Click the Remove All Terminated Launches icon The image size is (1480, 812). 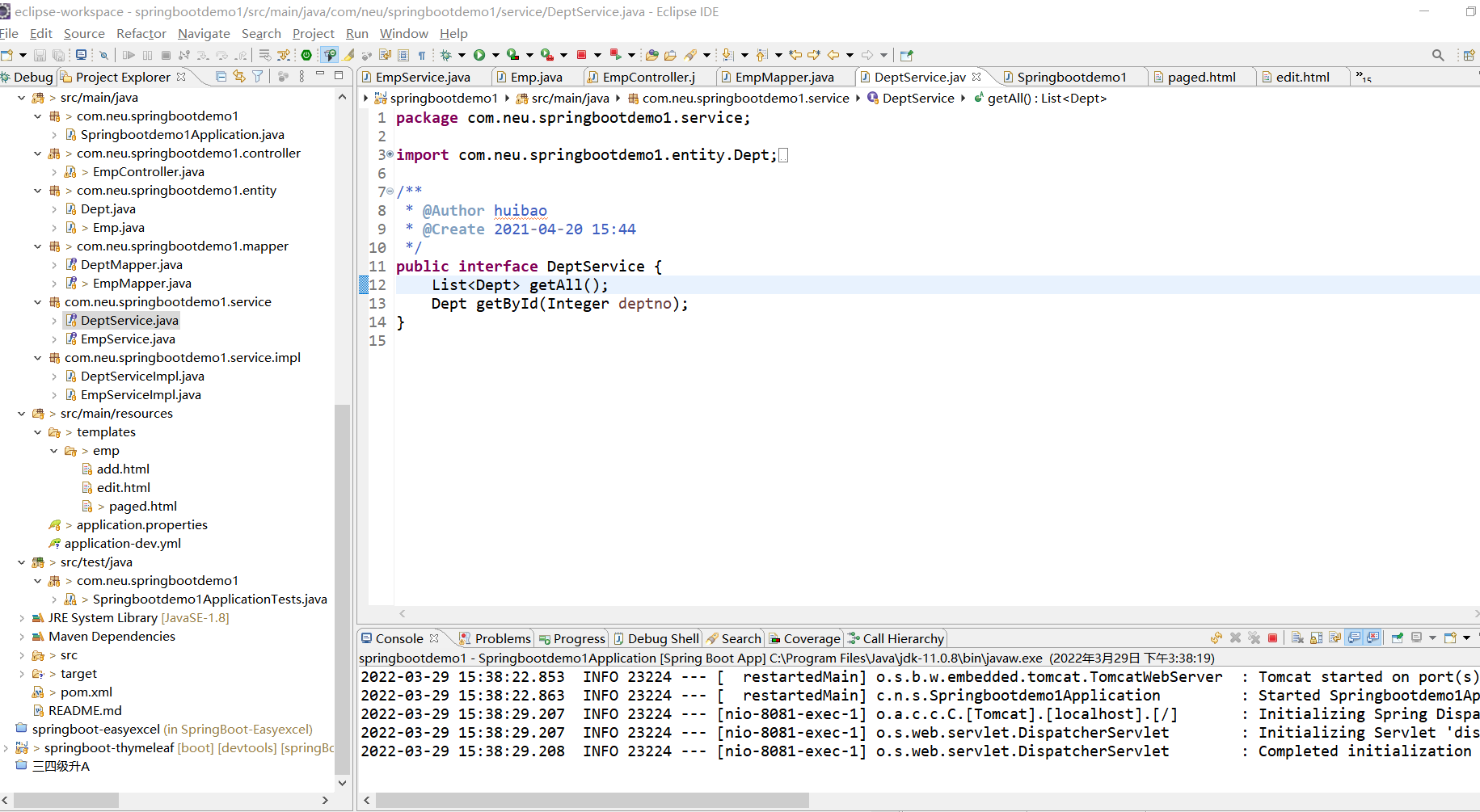point(1254,638)
